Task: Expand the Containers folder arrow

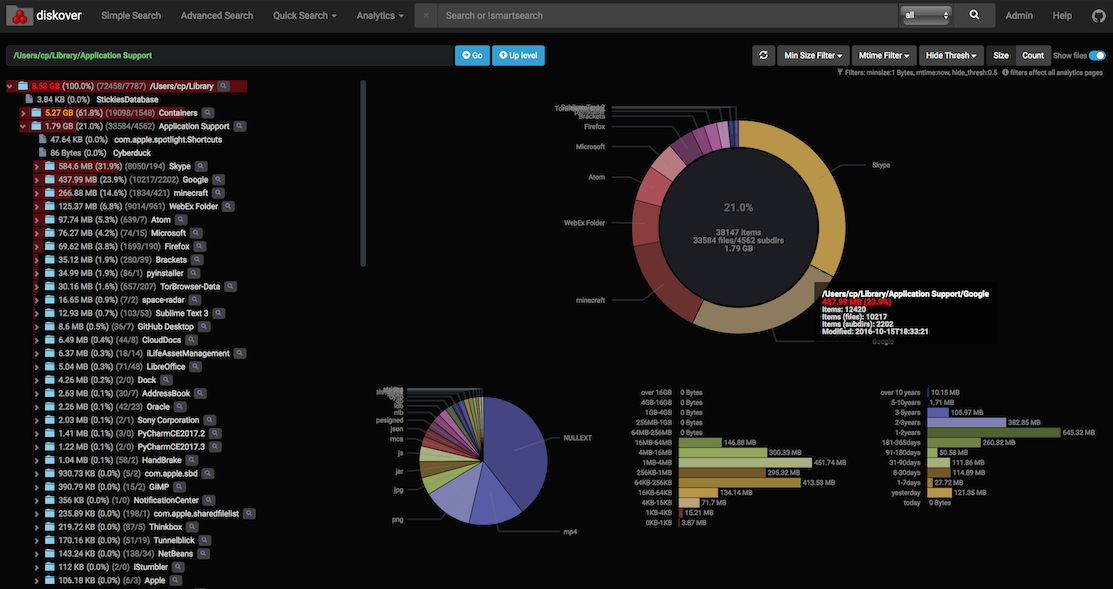Action: [23, 113]
